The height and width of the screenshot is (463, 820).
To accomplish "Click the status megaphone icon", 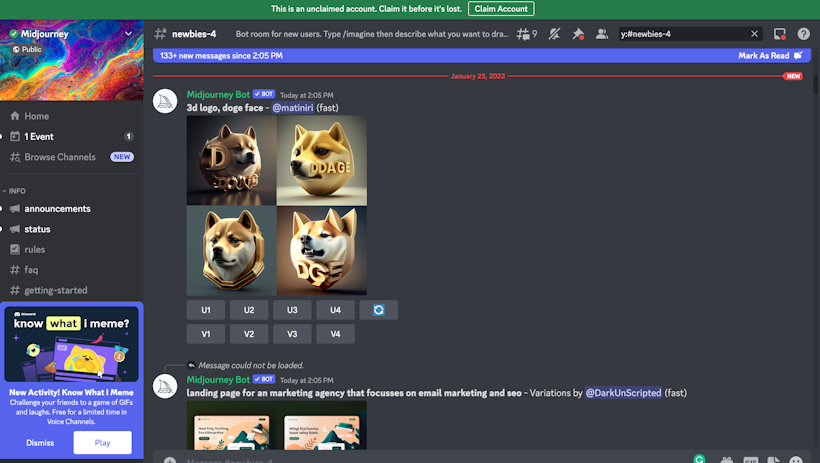I will [x=15, y=229].
